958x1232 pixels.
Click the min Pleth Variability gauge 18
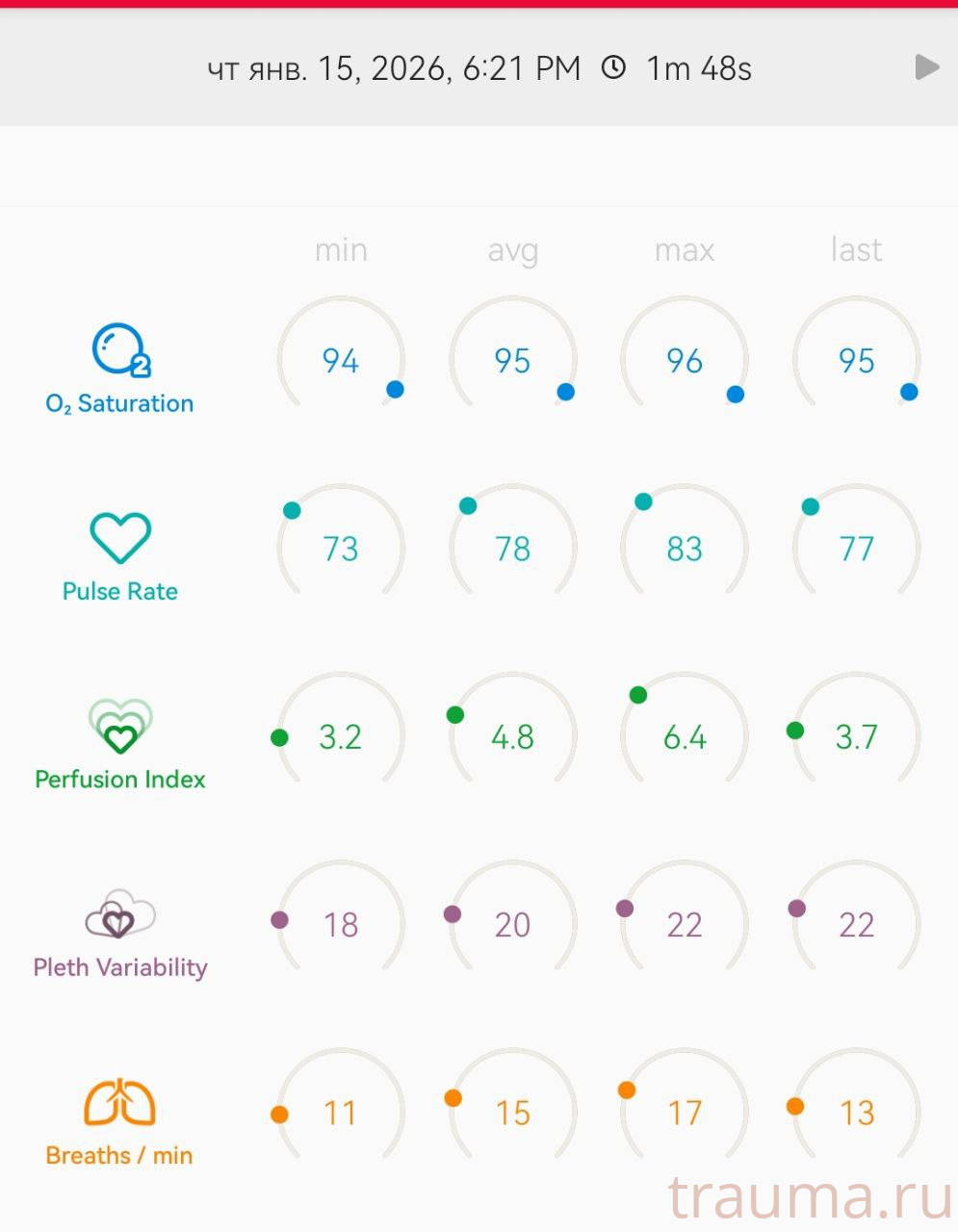click(x=341, y=924)
